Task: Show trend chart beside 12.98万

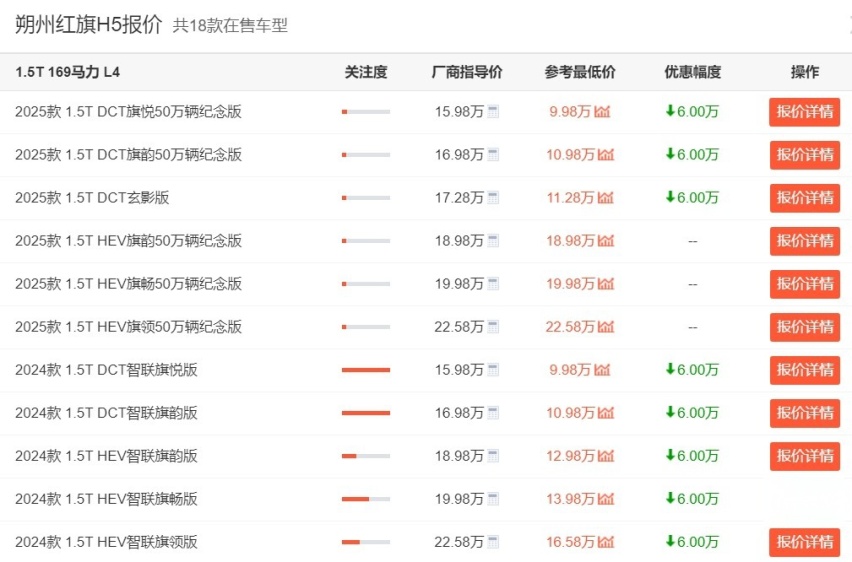Action: [x=606, y=456]
